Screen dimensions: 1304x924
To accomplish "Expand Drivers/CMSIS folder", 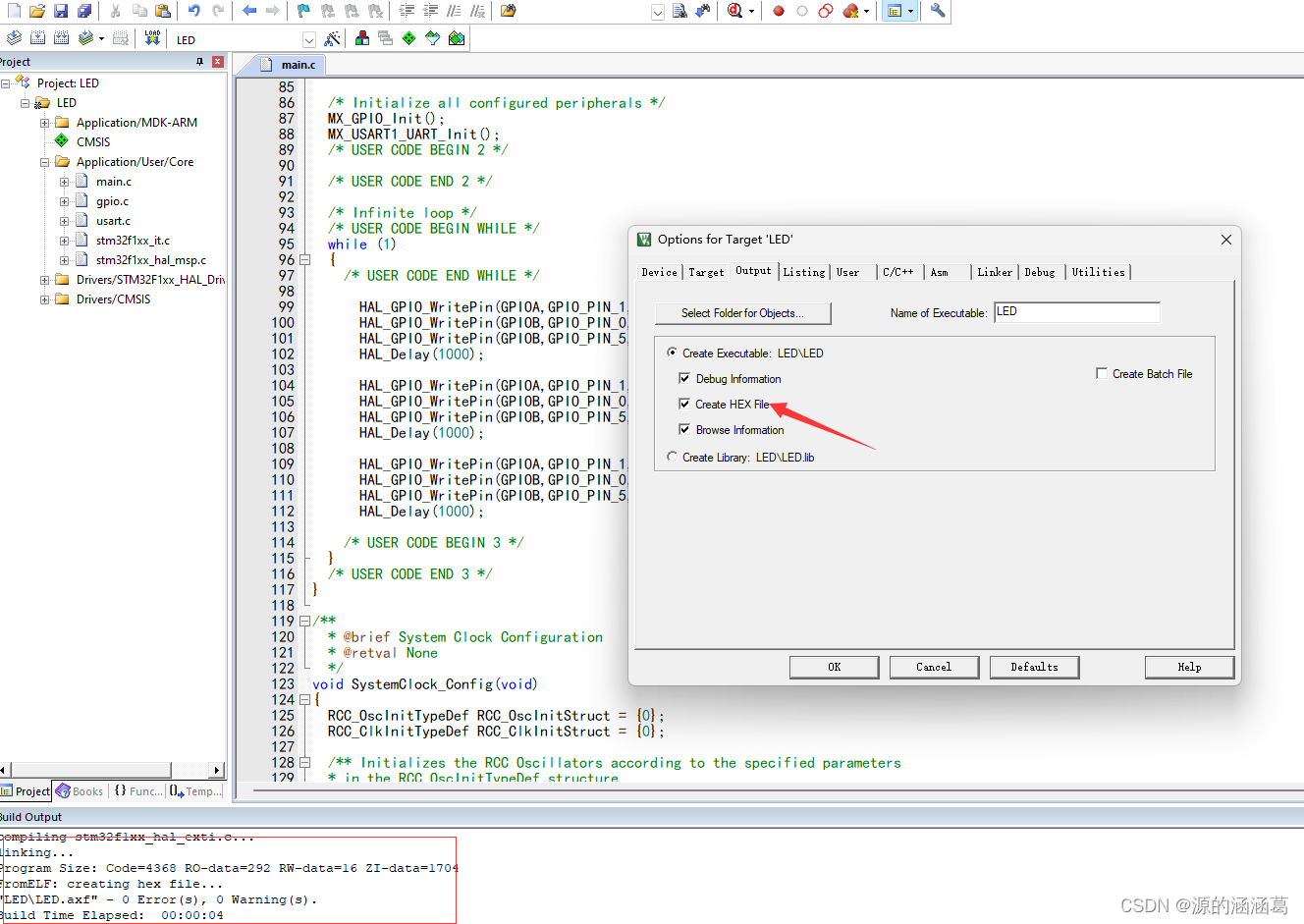I will pos(44,299).
